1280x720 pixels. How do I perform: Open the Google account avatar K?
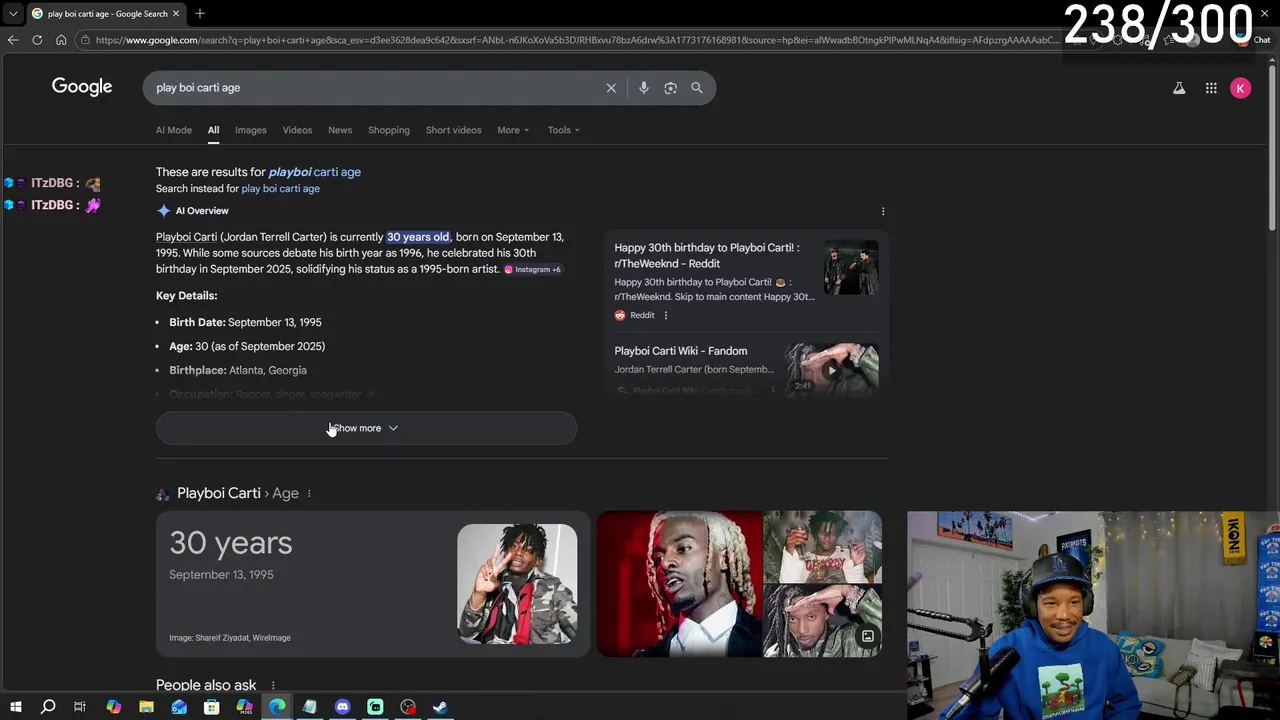(1240, 88)
